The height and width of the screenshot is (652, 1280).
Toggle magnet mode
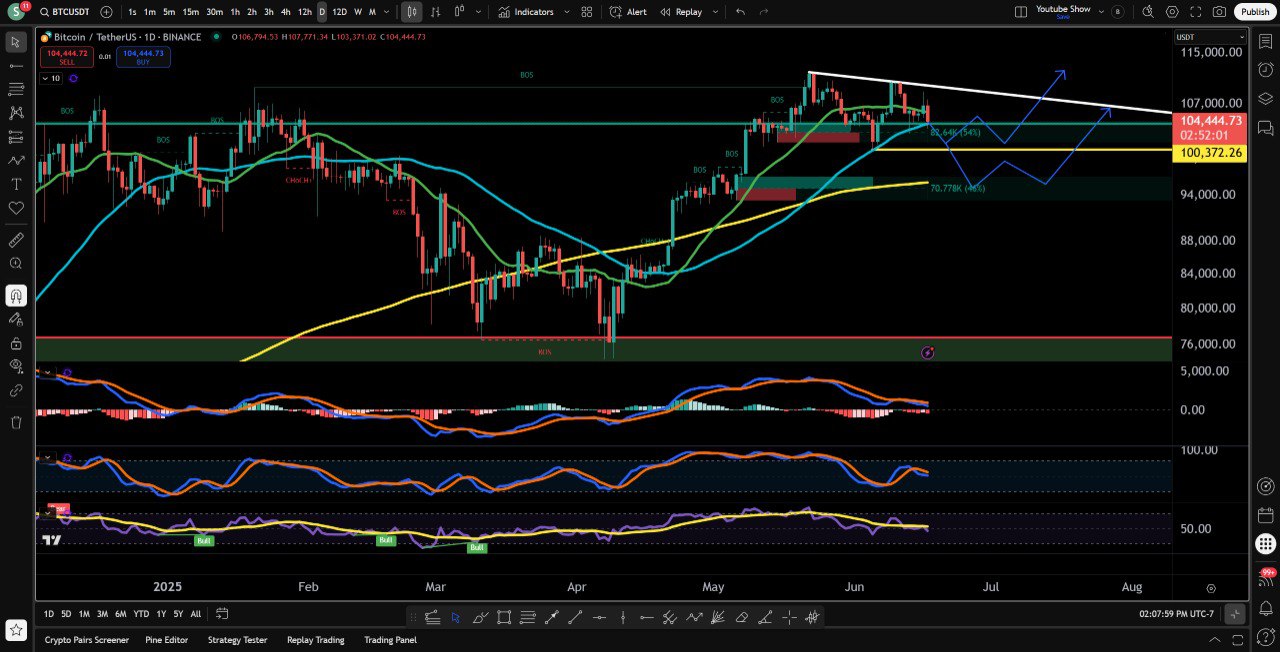16,295
